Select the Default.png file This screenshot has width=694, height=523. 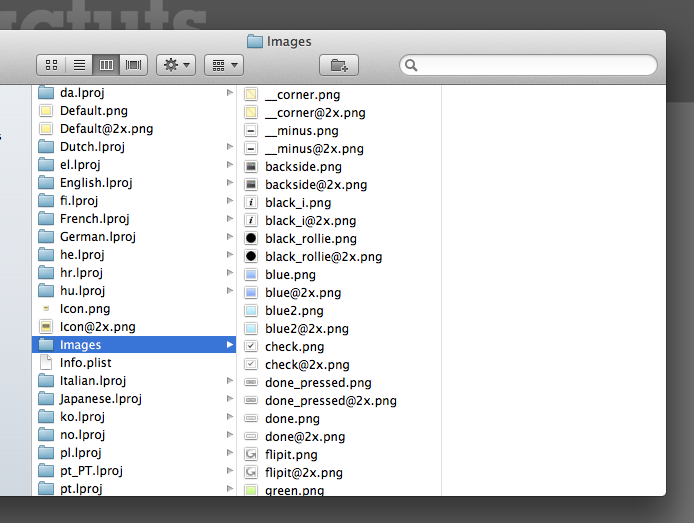[134, 111]
